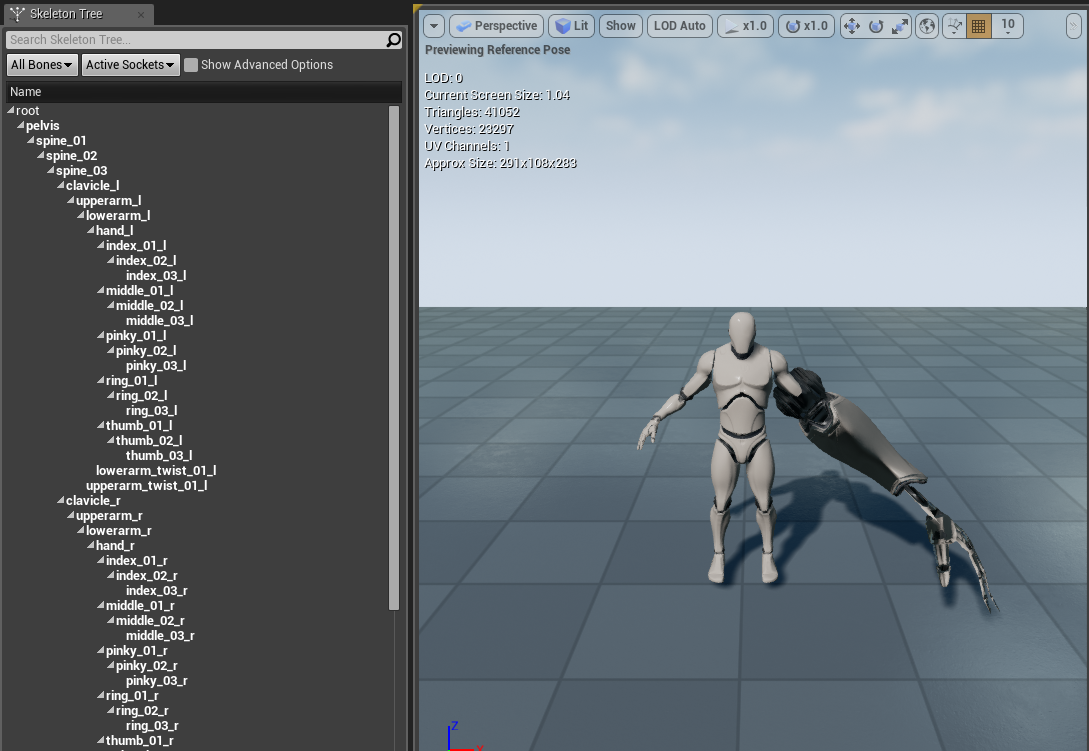Click the Name column header
This screenshot has width=1089, height=751.
click(x=204, y=92)
